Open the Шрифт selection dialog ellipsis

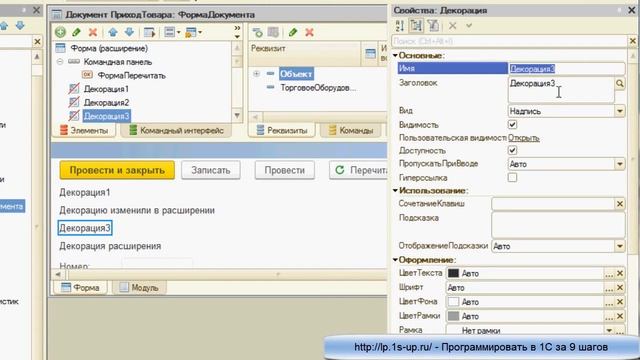(x=609, y=288)
